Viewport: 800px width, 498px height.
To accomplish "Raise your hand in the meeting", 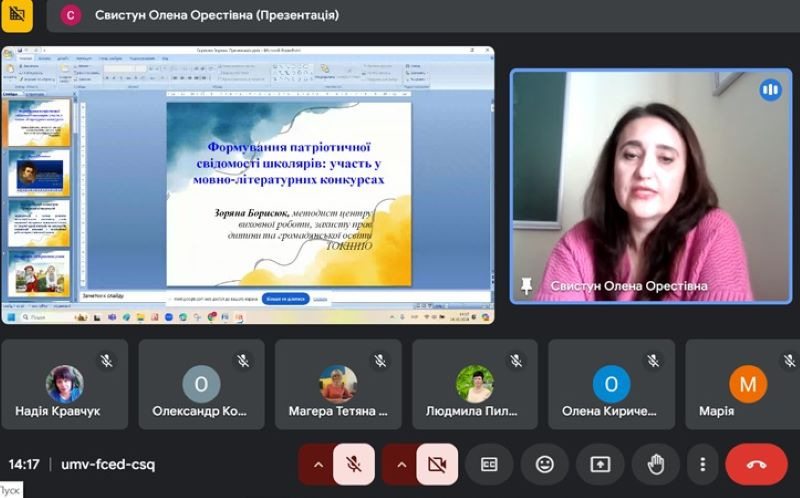I will [x=656, y=464].
